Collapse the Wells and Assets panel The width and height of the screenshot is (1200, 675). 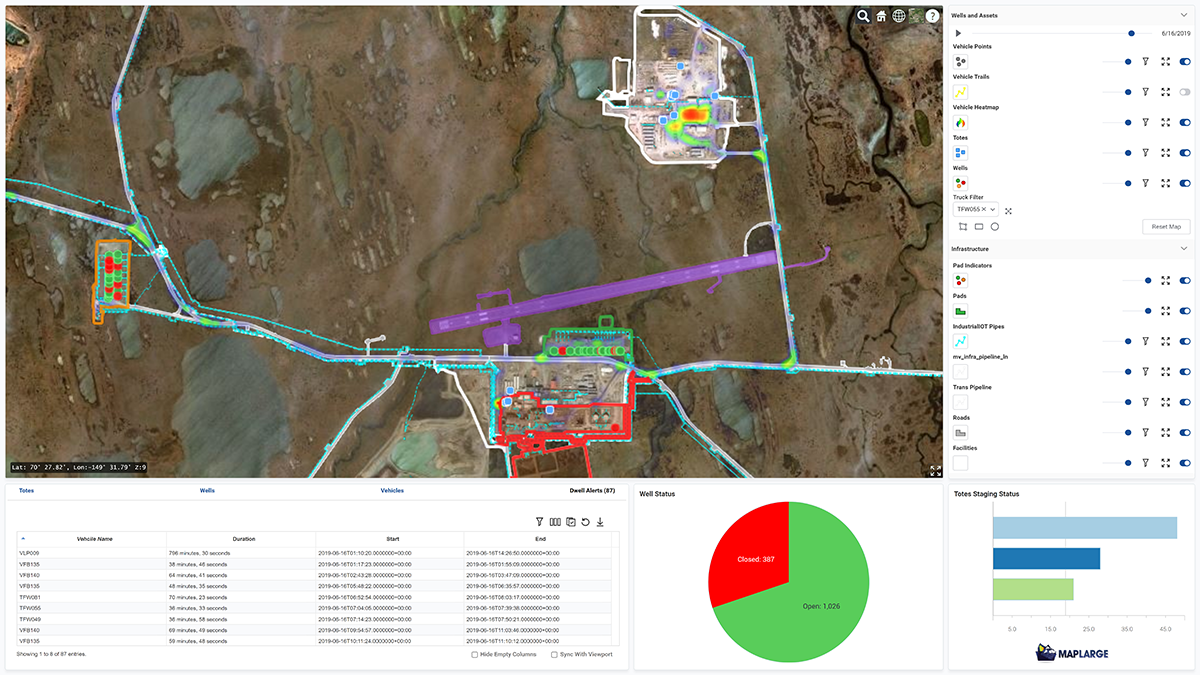[x=1184, y=16]
